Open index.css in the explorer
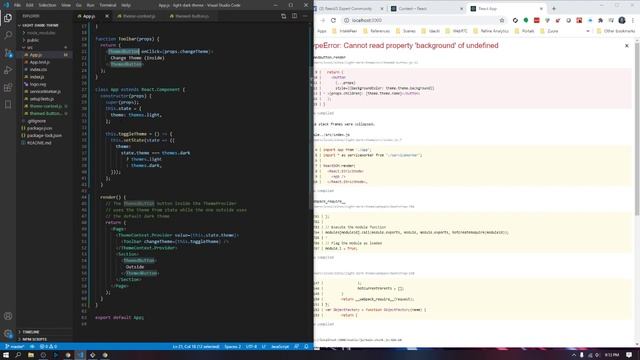 38,69
